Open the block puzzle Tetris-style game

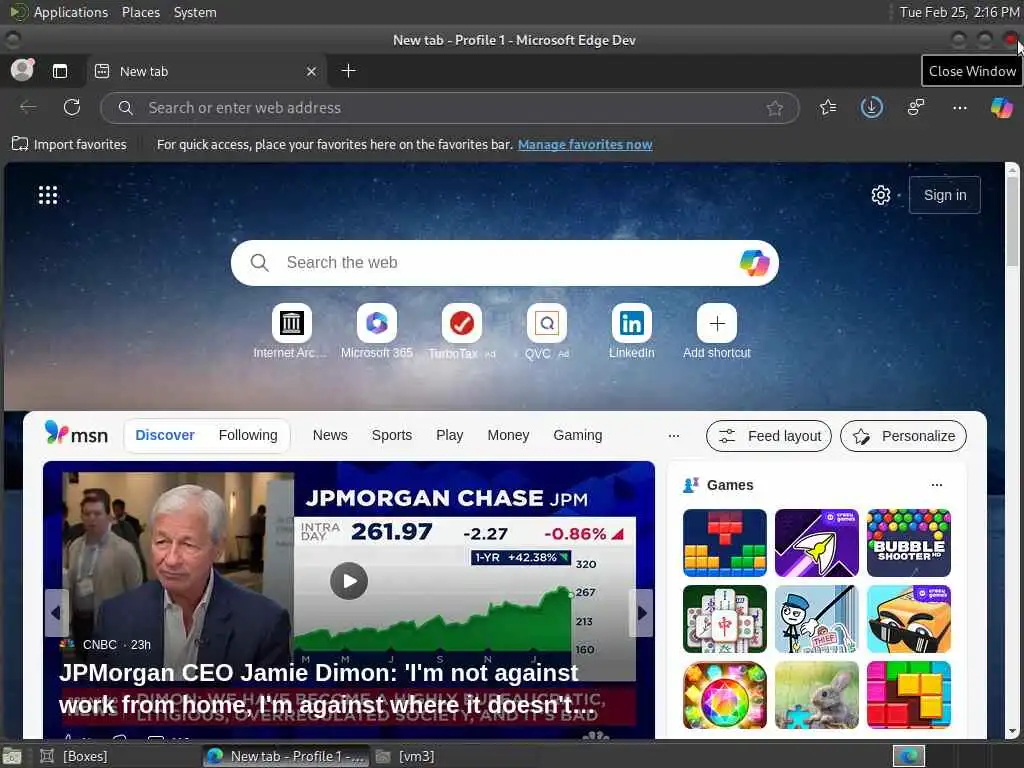pyautogui.click(x=724, y=543)
